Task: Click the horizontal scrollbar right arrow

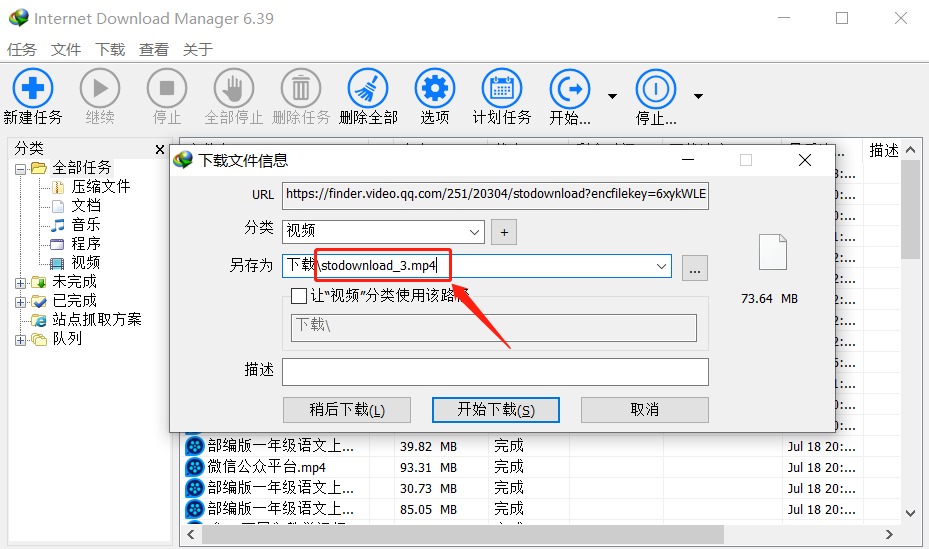Action: 889,534
